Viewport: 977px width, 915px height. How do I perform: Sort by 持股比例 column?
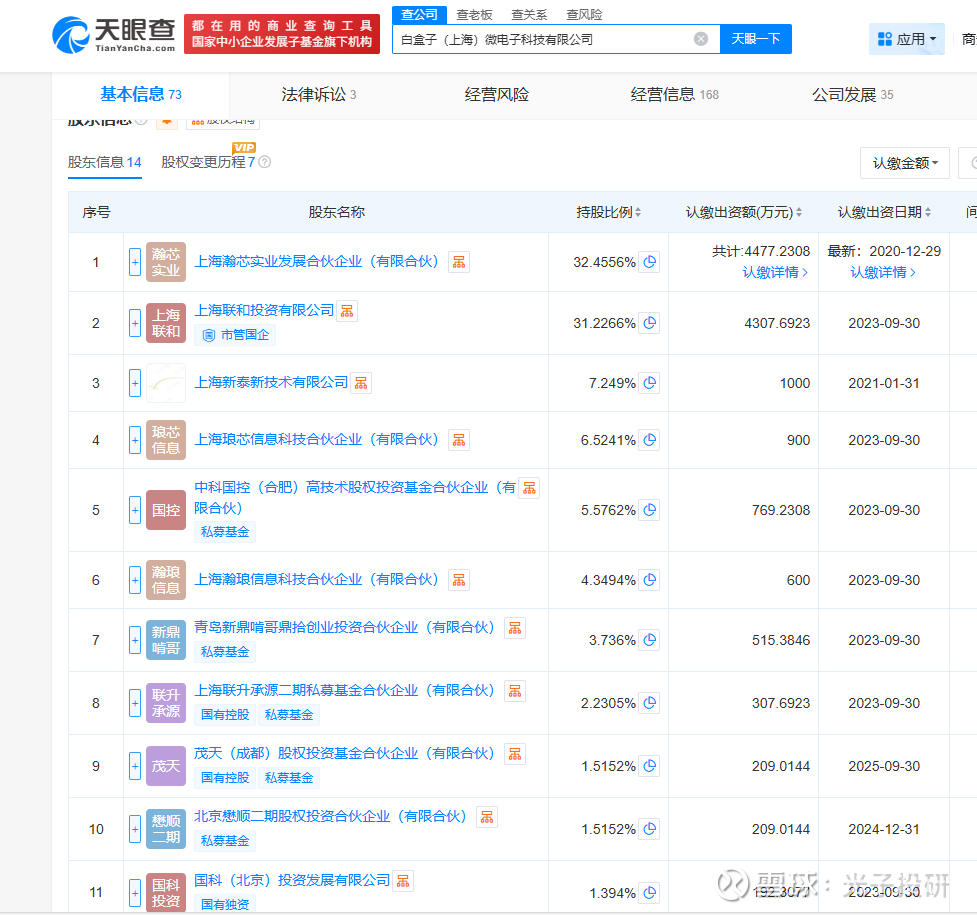click(x=608, y=212)
